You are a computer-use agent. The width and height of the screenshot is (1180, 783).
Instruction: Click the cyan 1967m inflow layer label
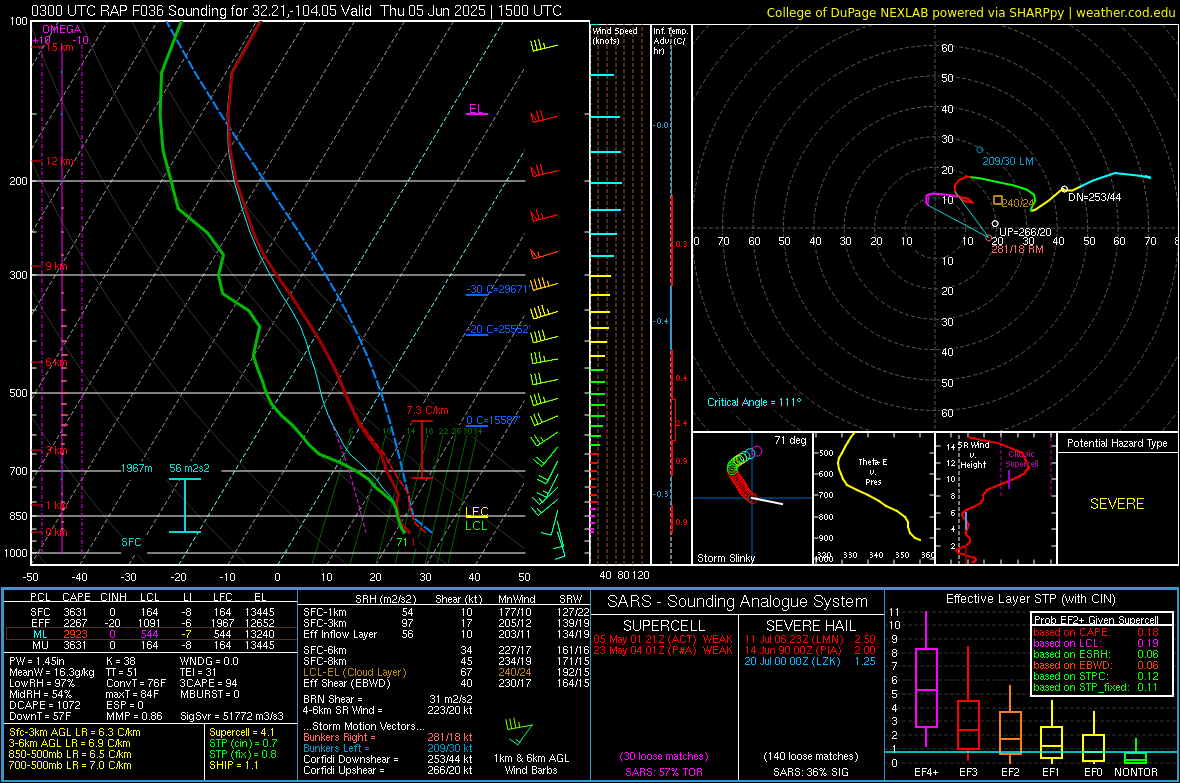136,468
